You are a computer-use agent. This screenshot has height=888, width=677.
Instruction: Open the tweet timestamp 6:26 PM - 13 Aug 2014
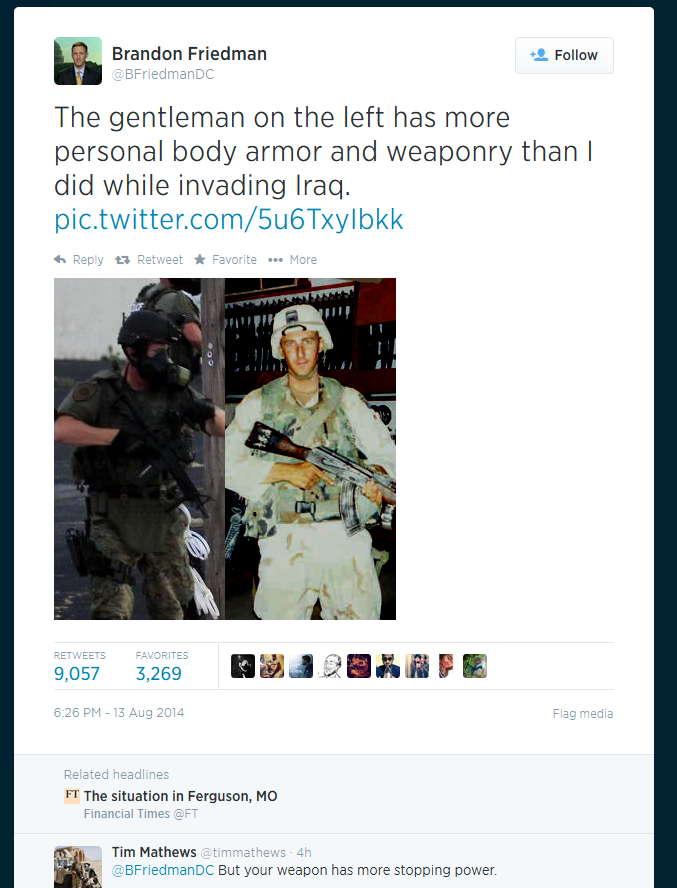(x=119, y=712)
